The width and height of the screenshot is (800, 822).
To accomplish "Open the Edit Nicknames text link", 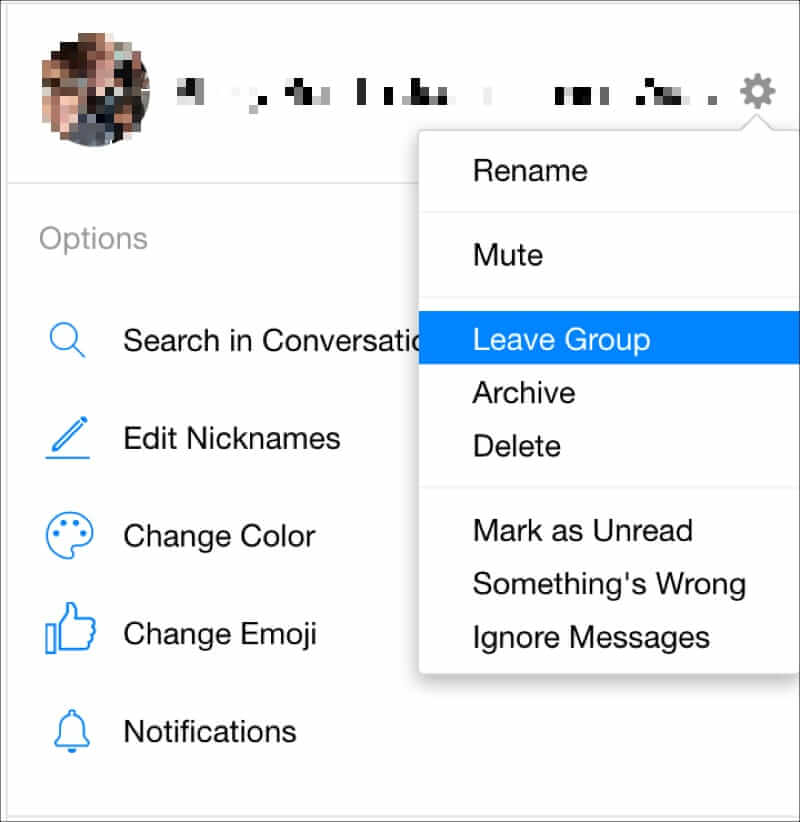I will click(231, 438).
